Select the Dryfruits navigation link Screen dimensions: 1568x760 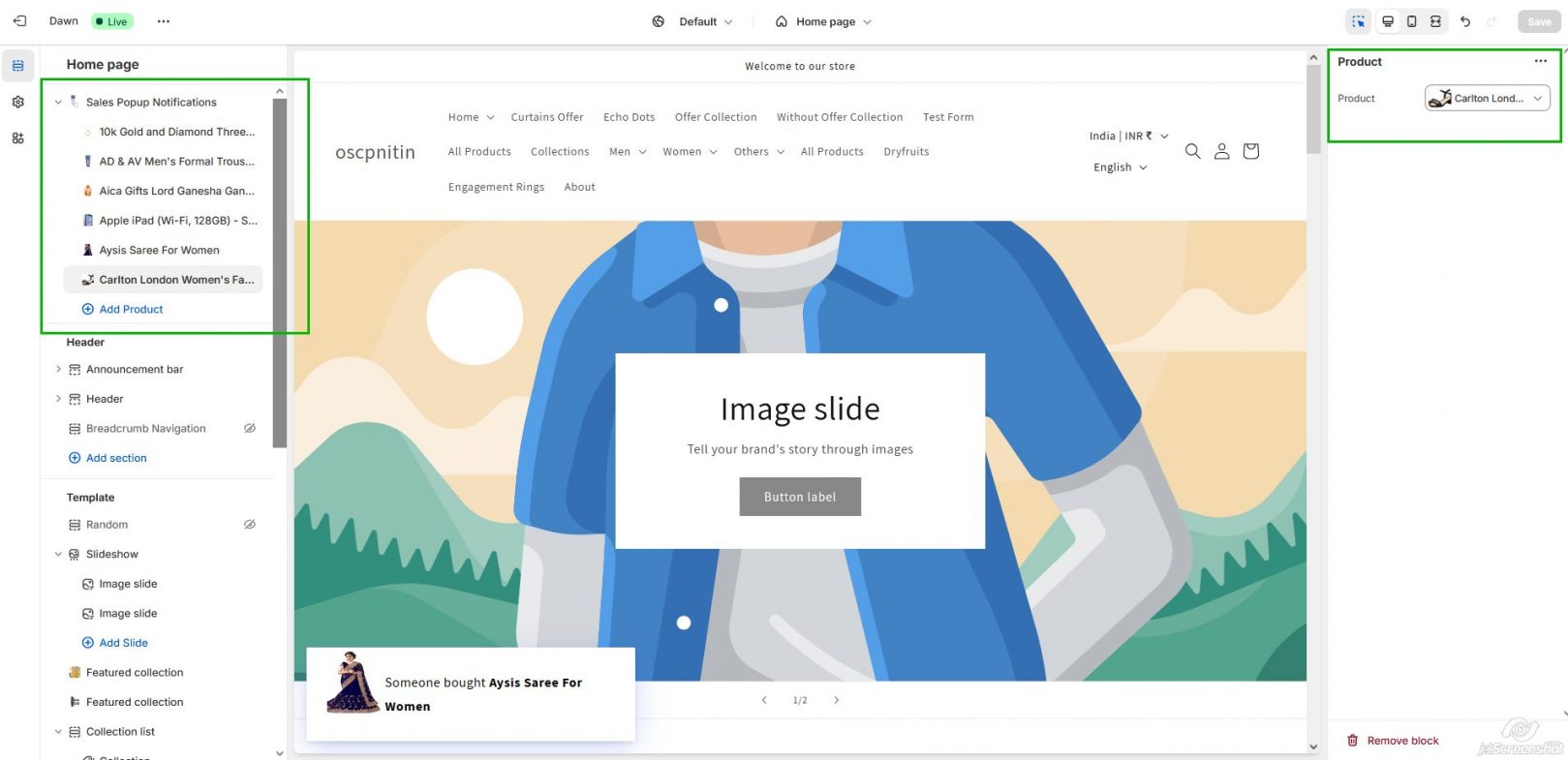tap(906, 152)
